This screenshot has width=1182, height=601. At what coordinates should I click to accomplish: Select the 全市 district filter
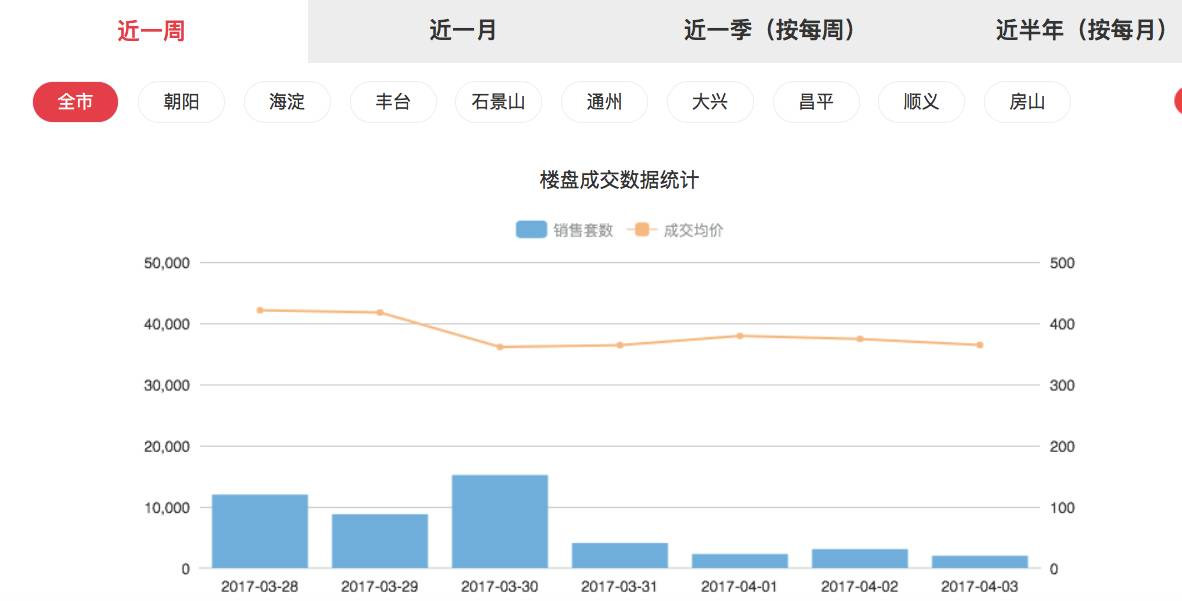click(x=75, y=102)
